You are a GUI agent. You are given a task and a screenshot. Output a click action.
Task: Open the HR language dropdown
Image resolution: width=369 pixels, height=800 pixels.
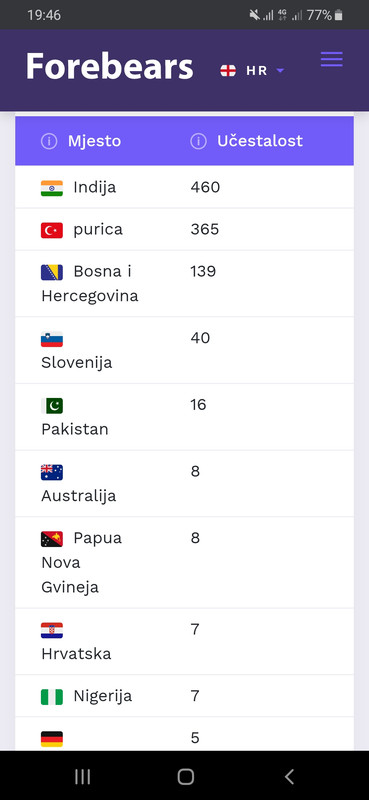(x=252, y=71)
